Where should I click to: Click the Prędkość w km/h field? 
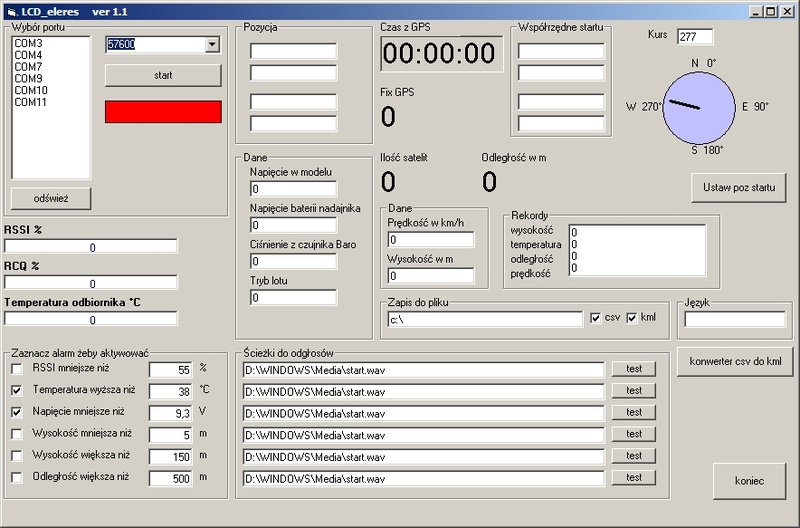431,239
